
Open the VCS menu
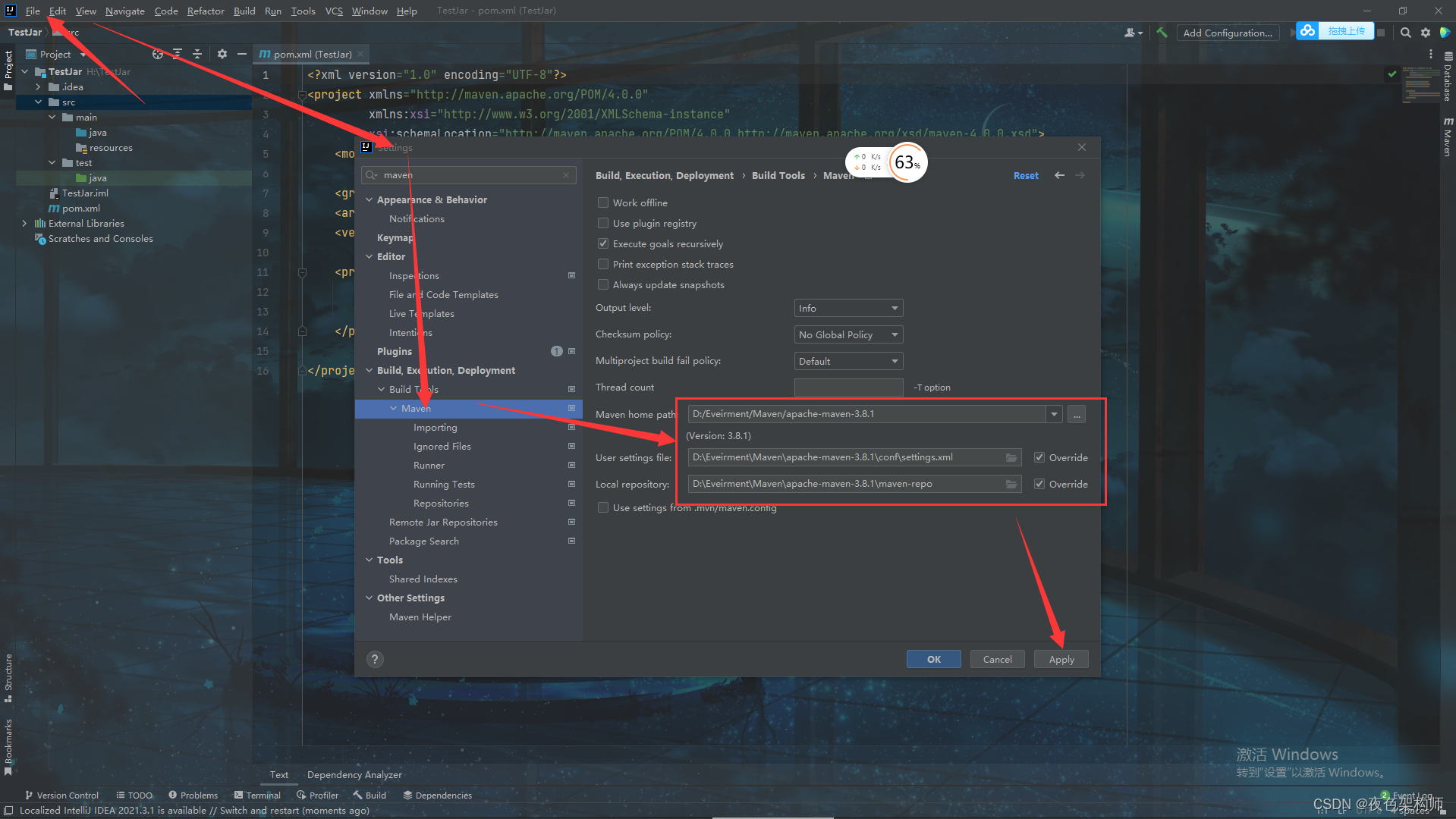coord(334,11)
